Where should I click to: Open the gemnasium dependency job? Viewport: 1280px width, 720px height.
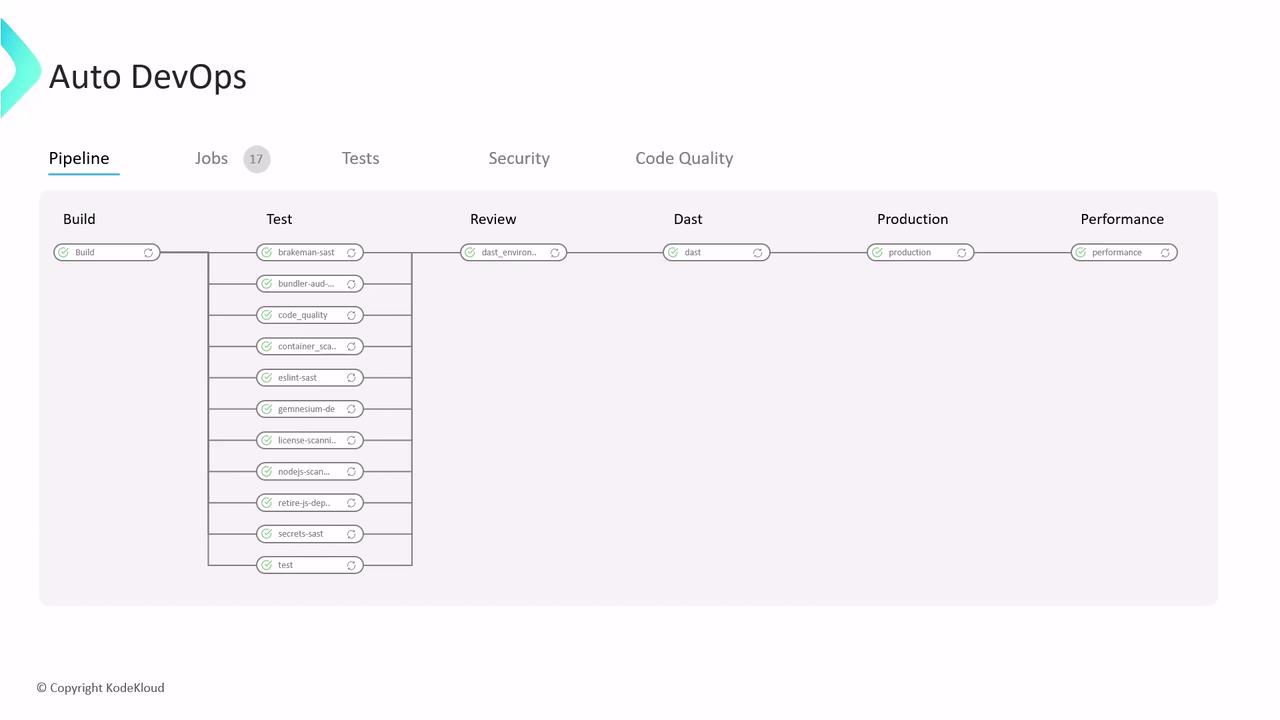coord(306,409)
